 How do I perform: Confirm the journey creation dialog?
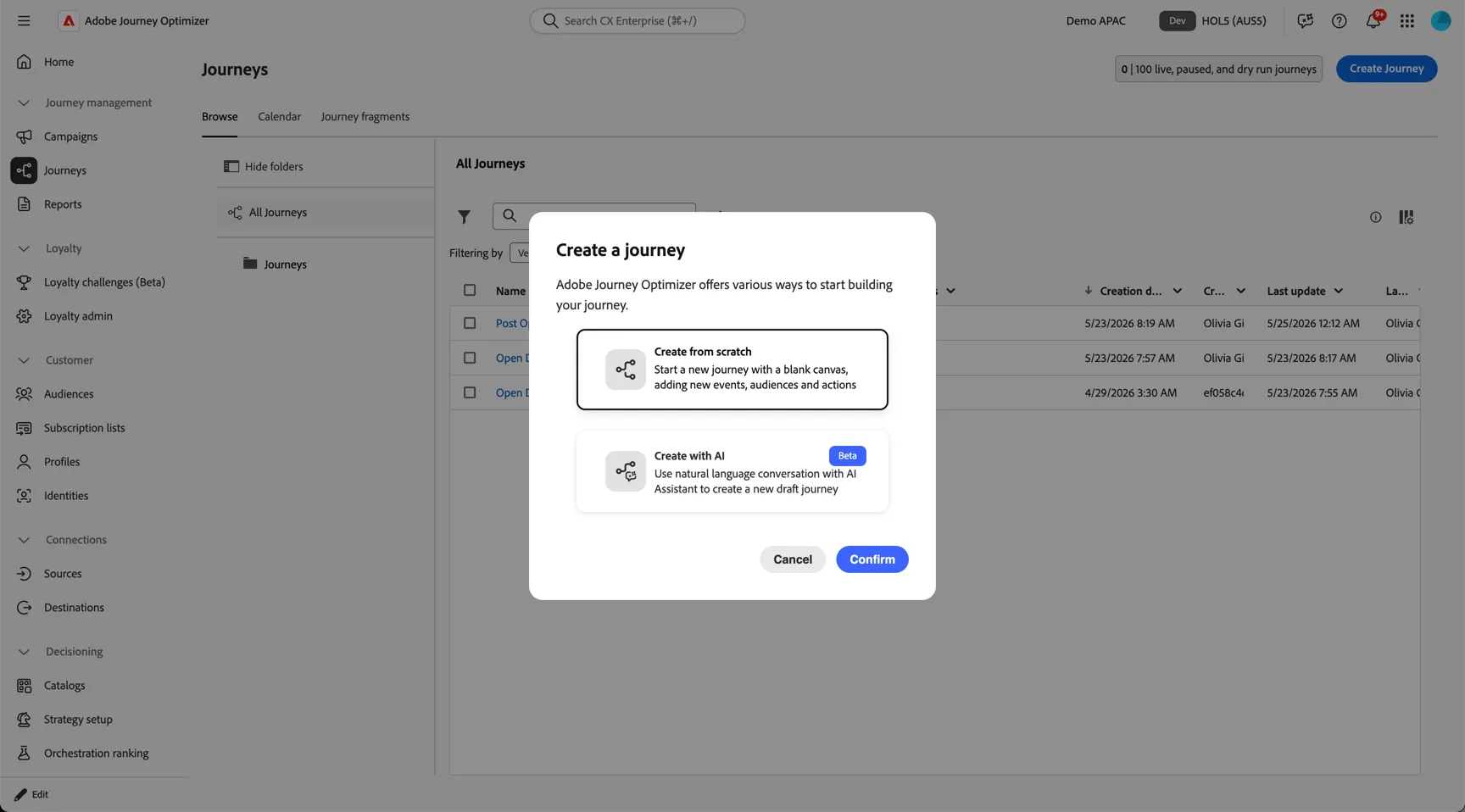tap(872, 559)
